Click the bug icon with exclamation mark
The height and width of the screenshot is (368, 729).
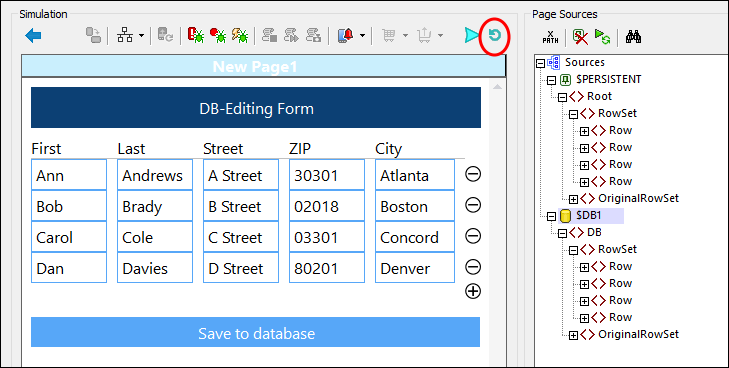click(x=196, y=35)
